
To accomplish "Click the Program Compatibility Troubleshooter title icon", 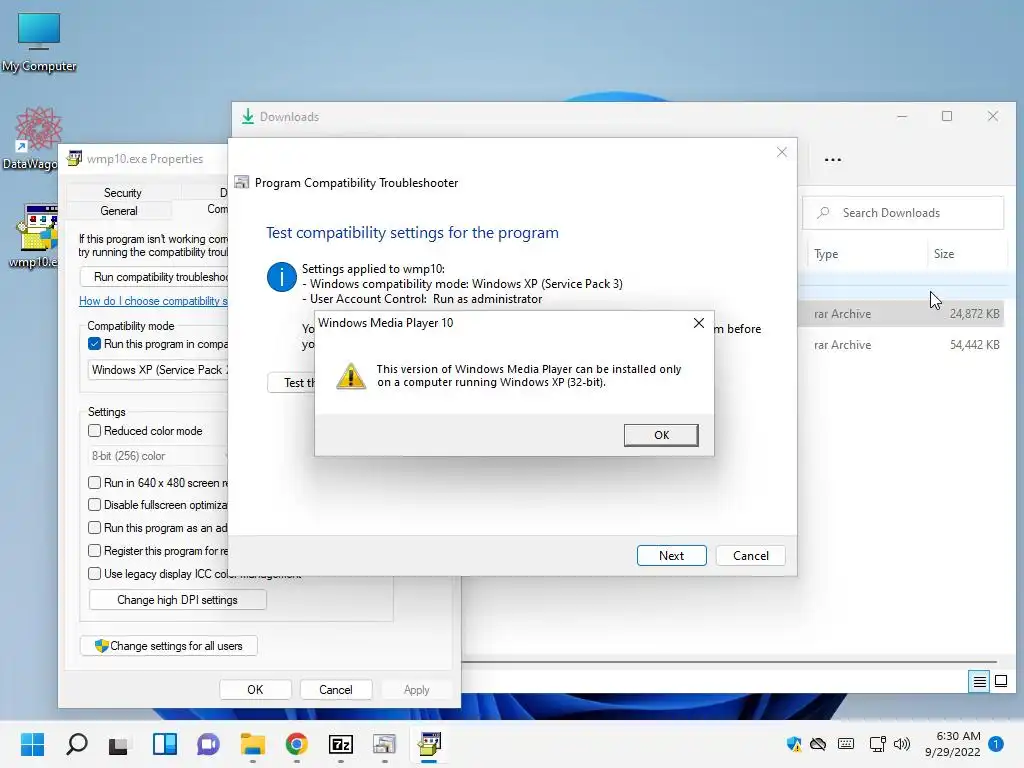I will (x=242, y=182).
